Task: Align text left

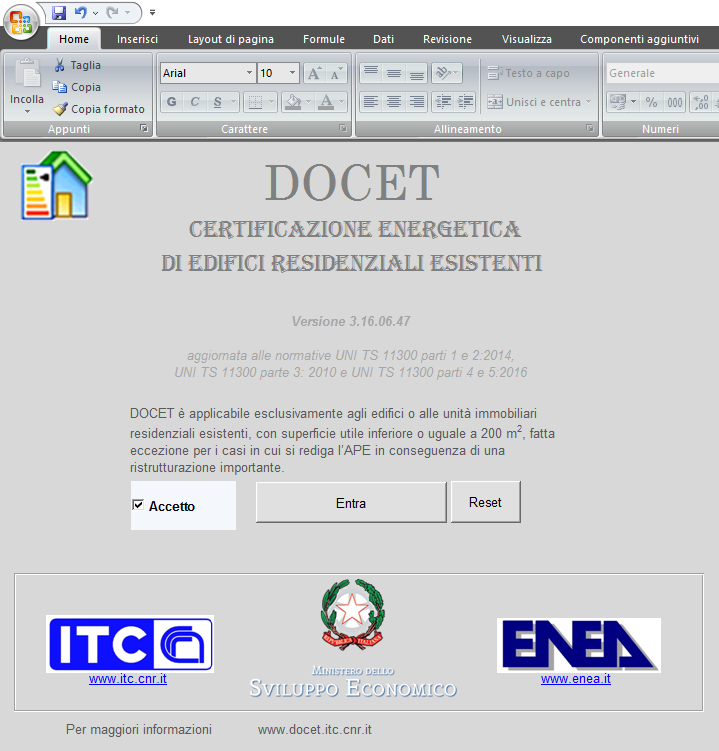Action: [x=371, y=102]
